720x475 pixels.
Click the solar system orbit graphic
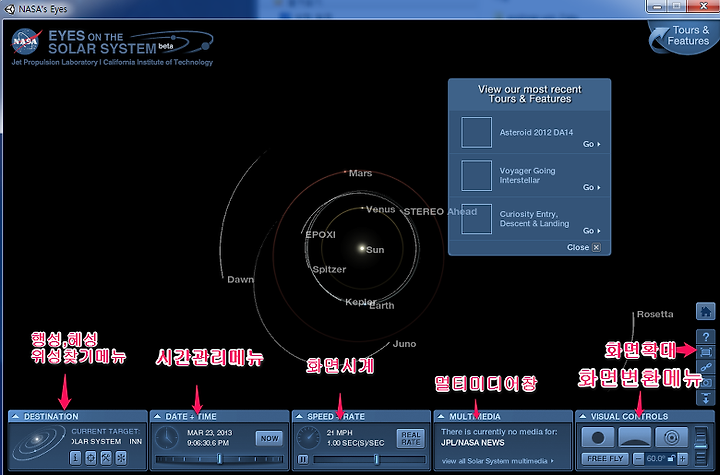pyautogui.click(x=39, y=443)
